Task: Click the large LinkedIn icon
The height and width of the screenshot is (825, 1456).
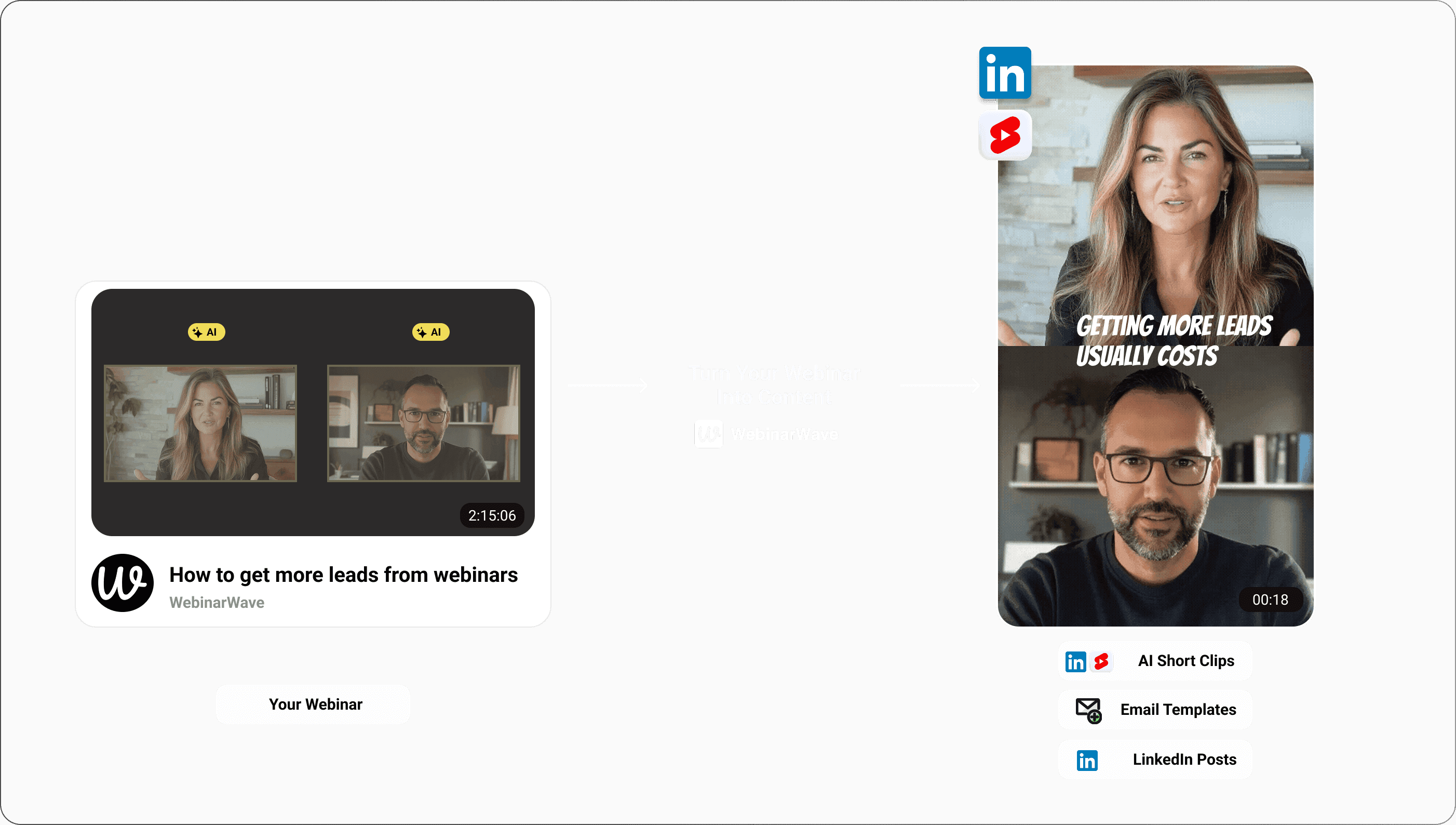Action: (x=1005, y=74)
